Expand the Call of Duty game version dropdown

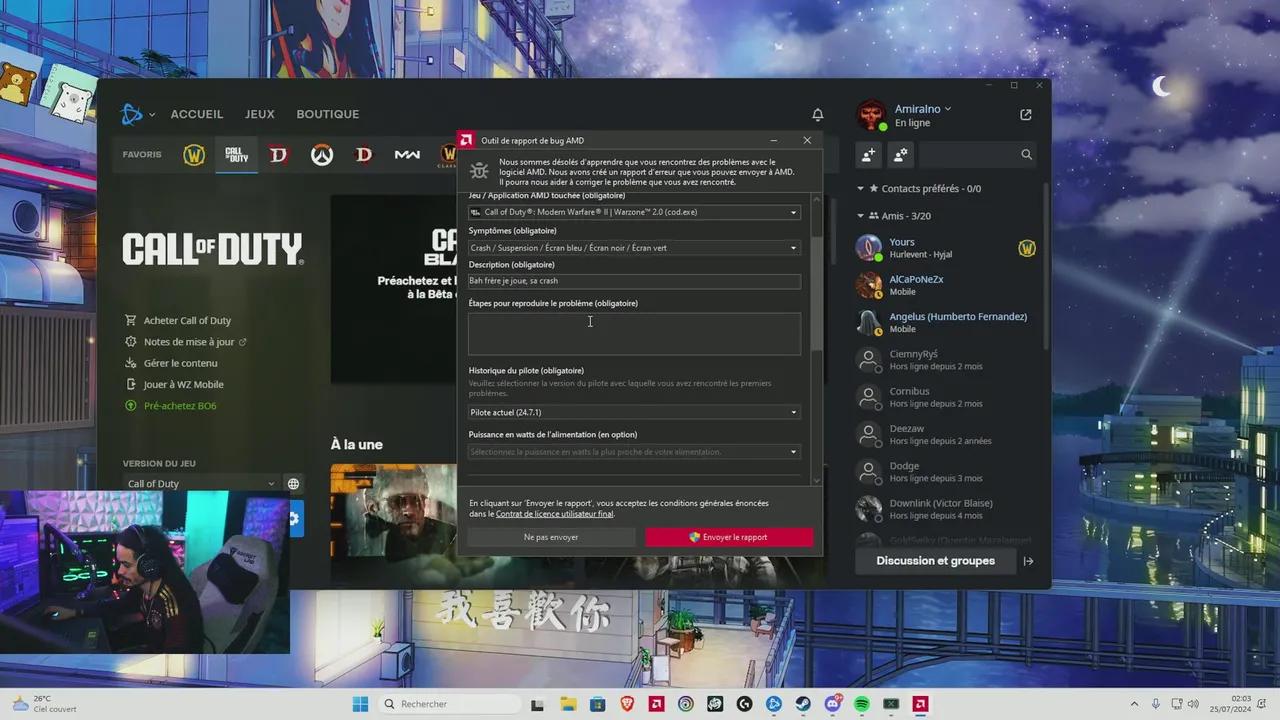200,484
